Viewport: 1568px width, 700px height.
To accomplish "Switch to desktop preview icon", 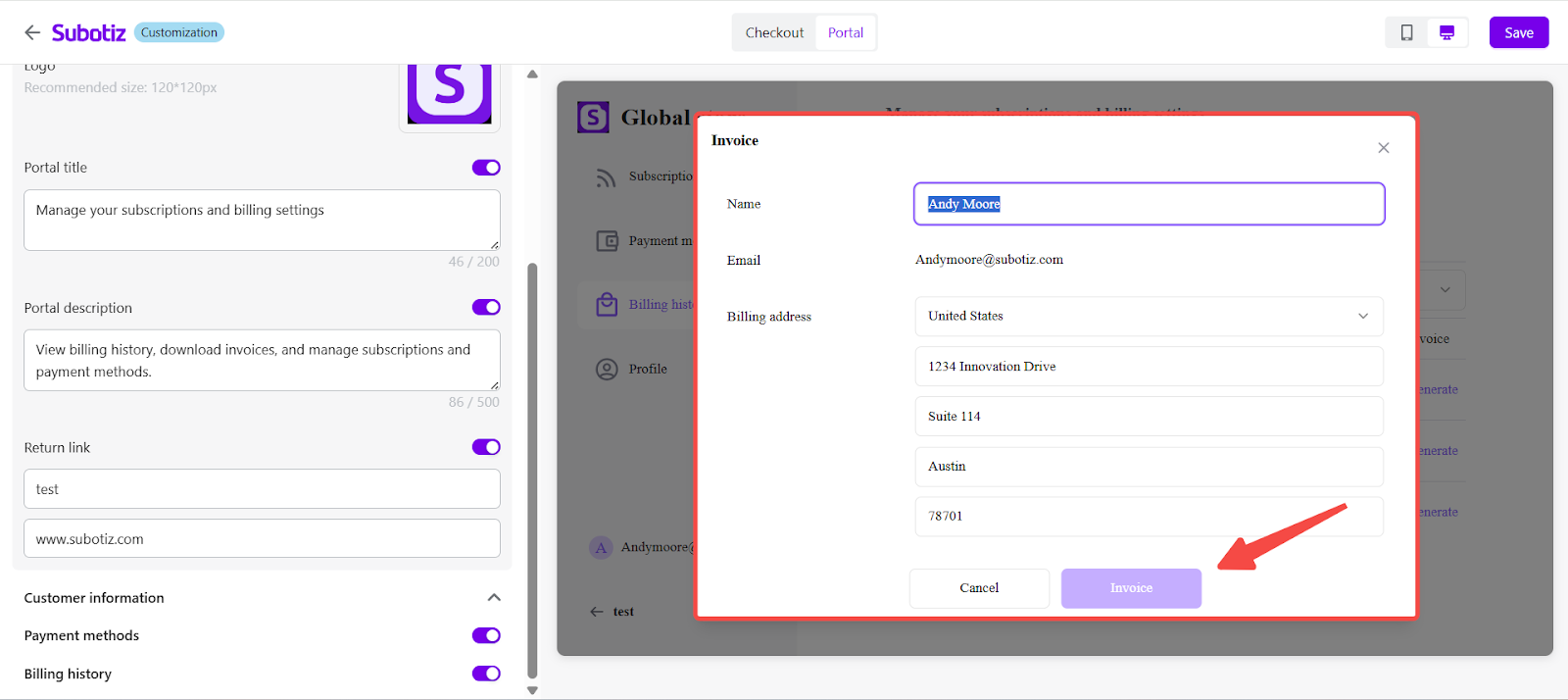I will coord(1446,32).
